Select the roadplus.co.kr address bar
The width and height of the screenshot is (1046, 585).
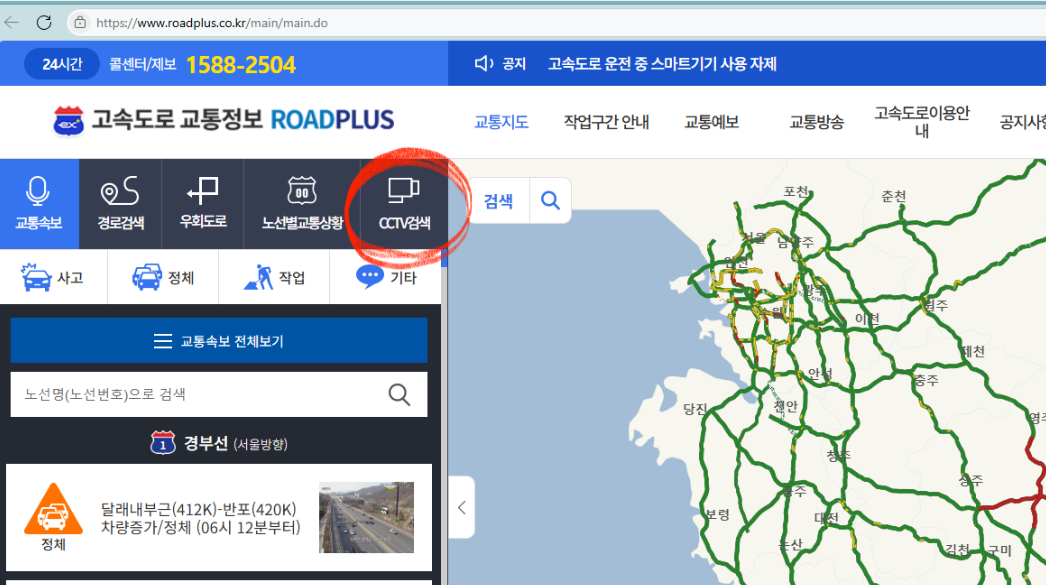coord(211,23)
